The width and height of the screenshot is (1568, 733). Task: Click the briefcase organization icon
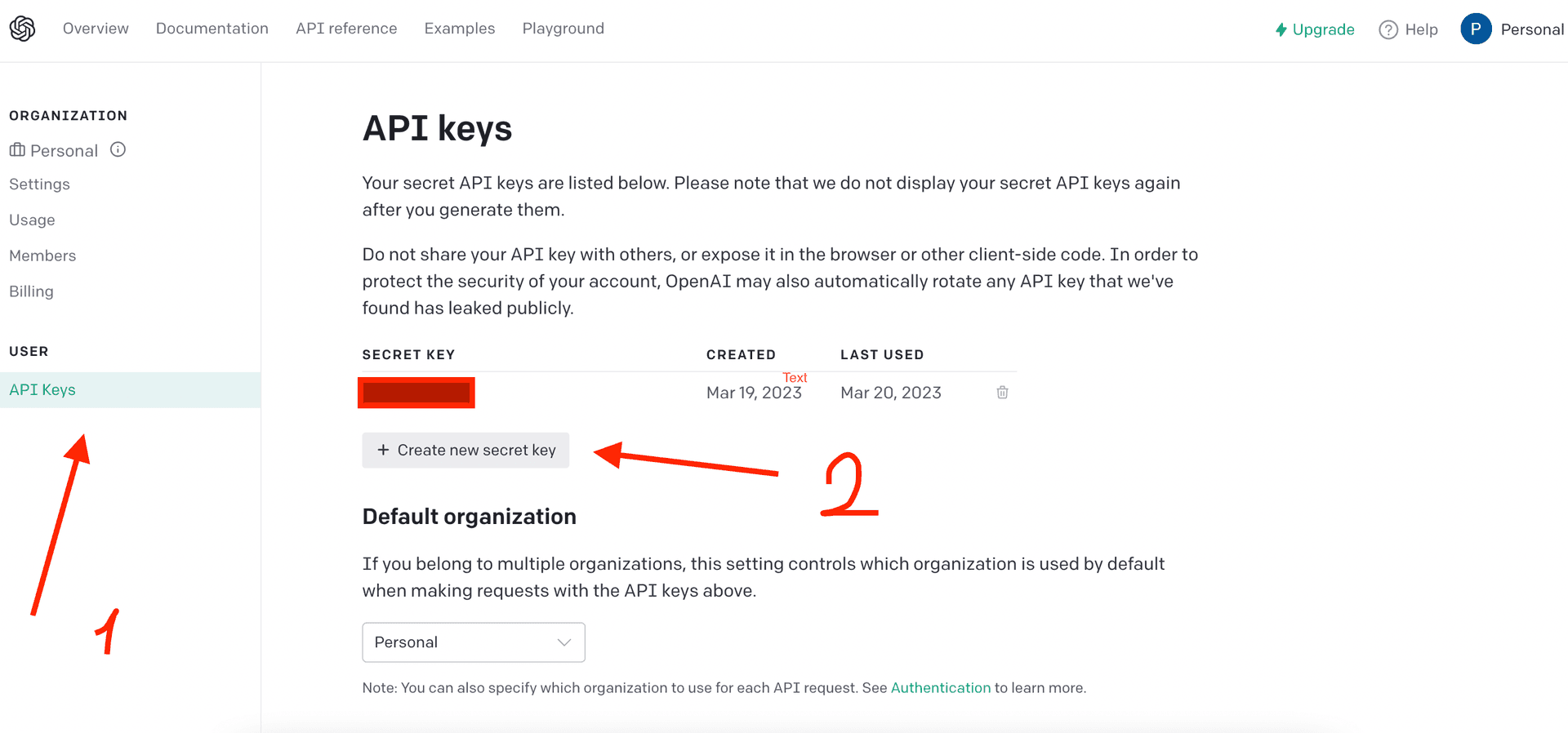(17, 150)
